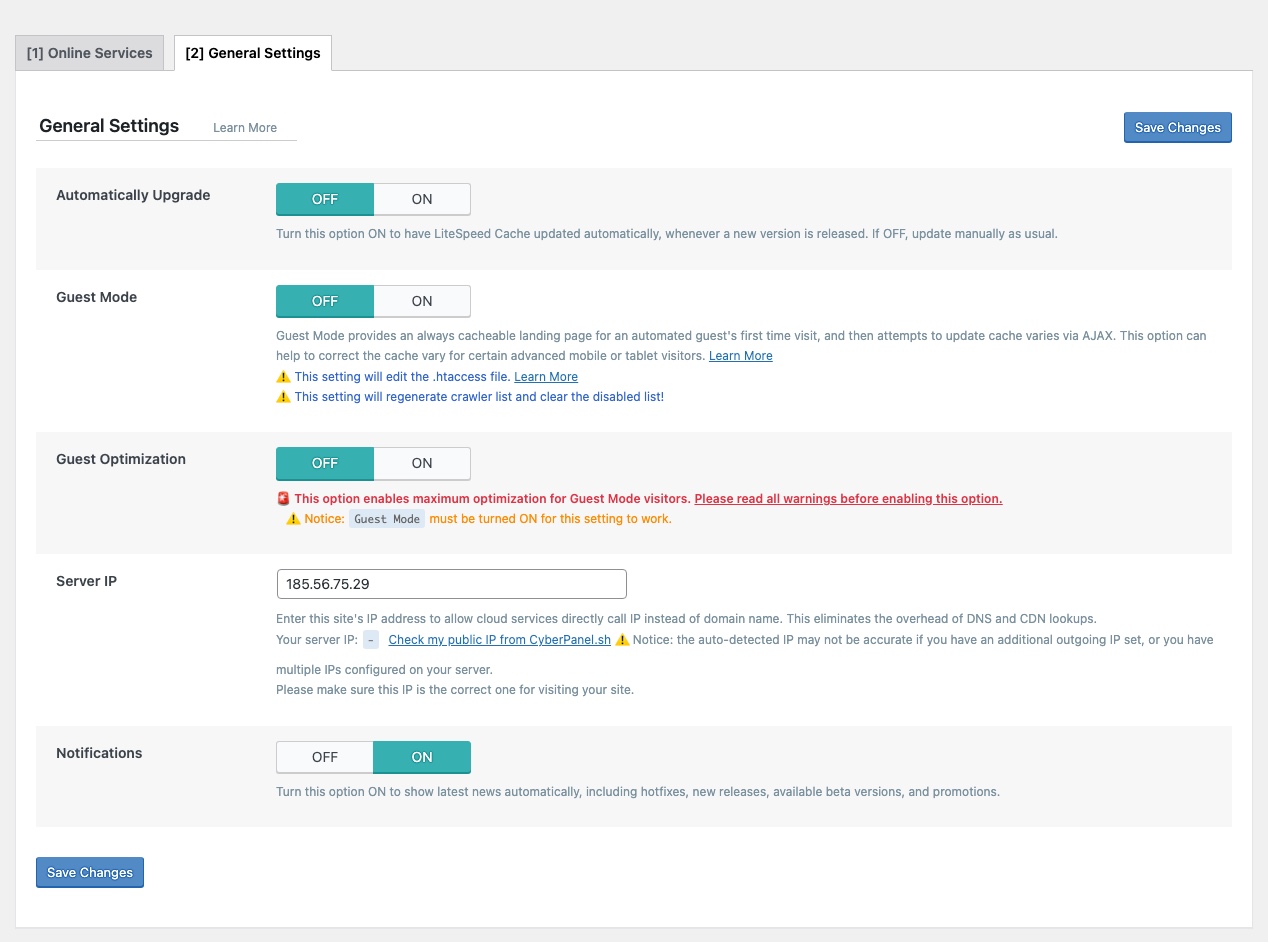Set Guest Optimization to OFF
1268x942 pixels.
coord(325,463)
